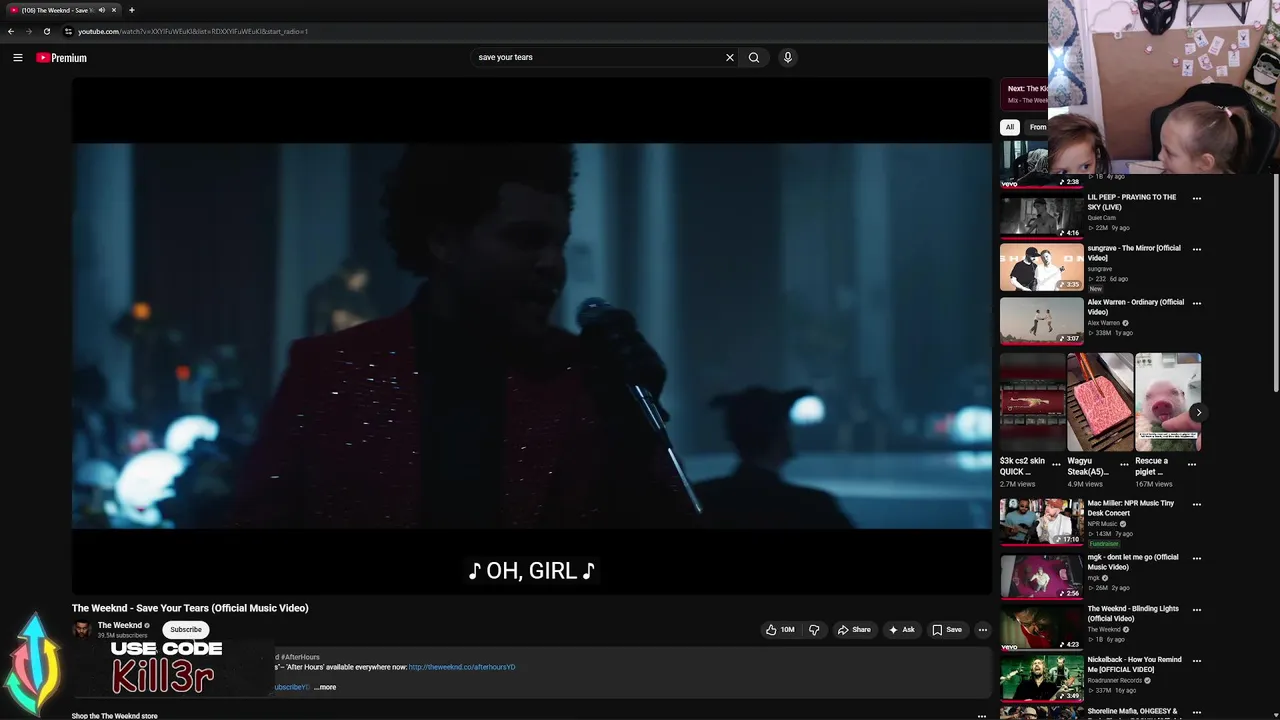1280x720 pixels.
Task: Open the theweeknd.co/afterhoursYD link
Action: 462,667
